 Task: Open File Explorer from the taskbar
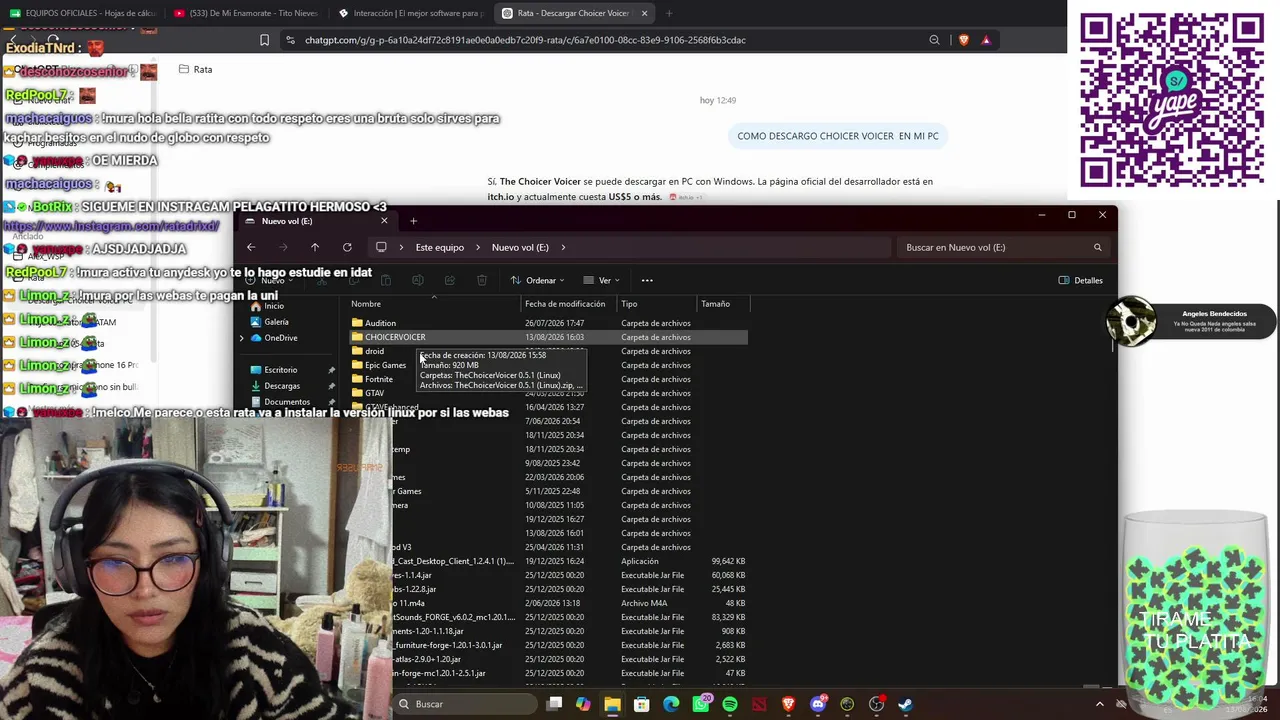tap(612, 704)
